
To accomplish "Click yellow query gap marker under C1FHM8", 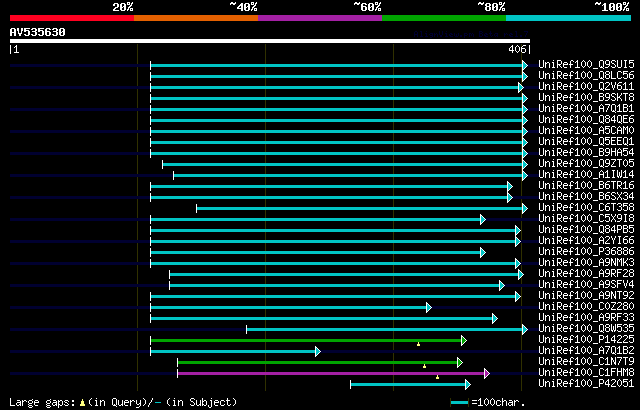I will click(438, 377).
